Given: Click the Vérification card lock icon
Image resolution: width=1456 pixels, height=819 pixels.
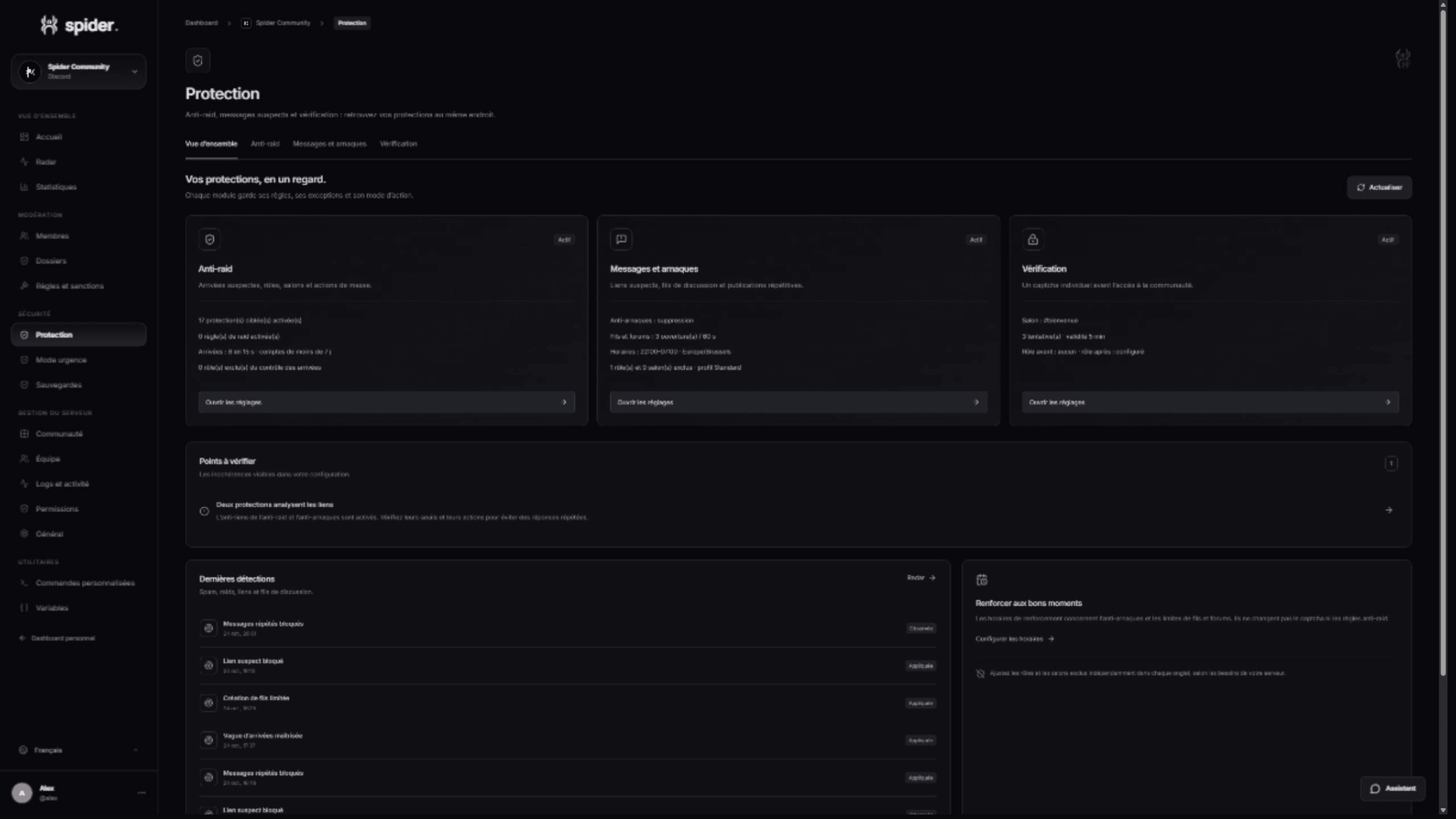Looking at the screenshot, I should tap(1033, 239).
